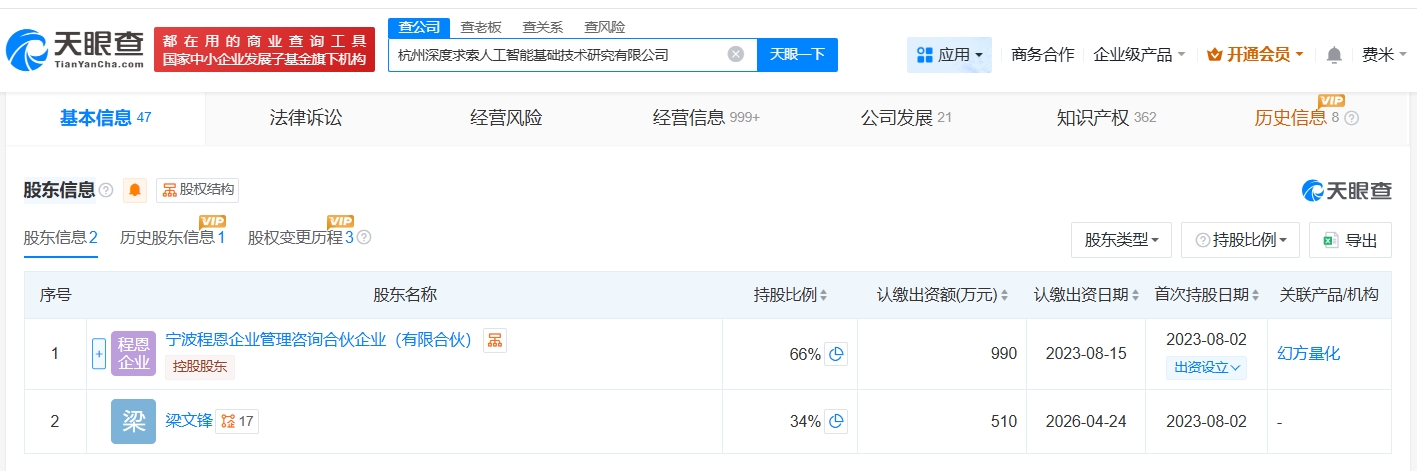Image resolution: width=1417 pixels, height=471 pixels.
Task: Select the 股权变更历程 sub-tab
Action: click(x=301, y=238)
